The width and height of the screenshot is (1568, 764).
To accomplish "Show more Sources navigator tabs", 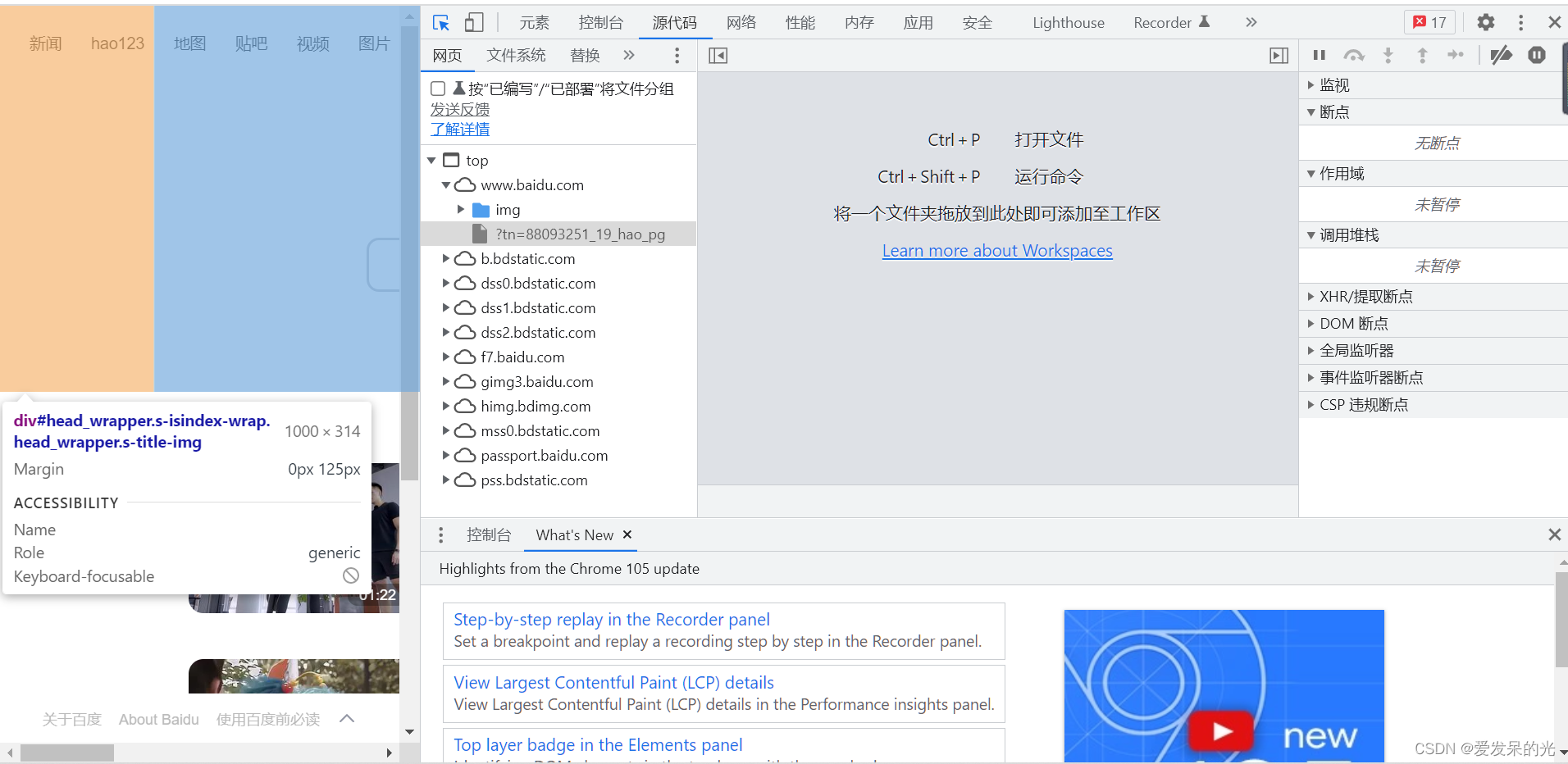I will coord(629,55).
